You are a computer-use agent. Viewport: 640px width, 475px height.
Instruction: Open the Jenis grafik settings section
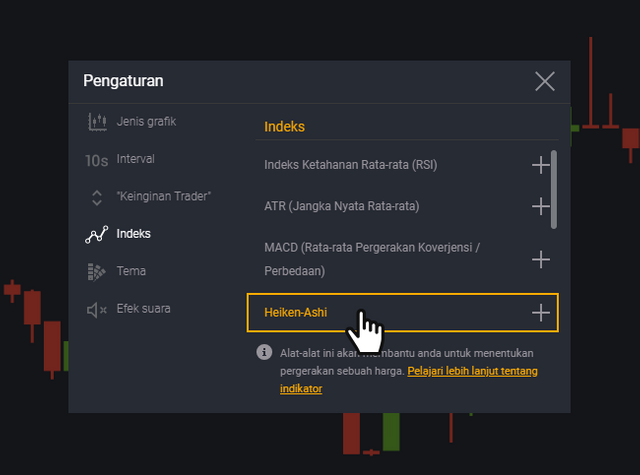(x=146, y=122)
